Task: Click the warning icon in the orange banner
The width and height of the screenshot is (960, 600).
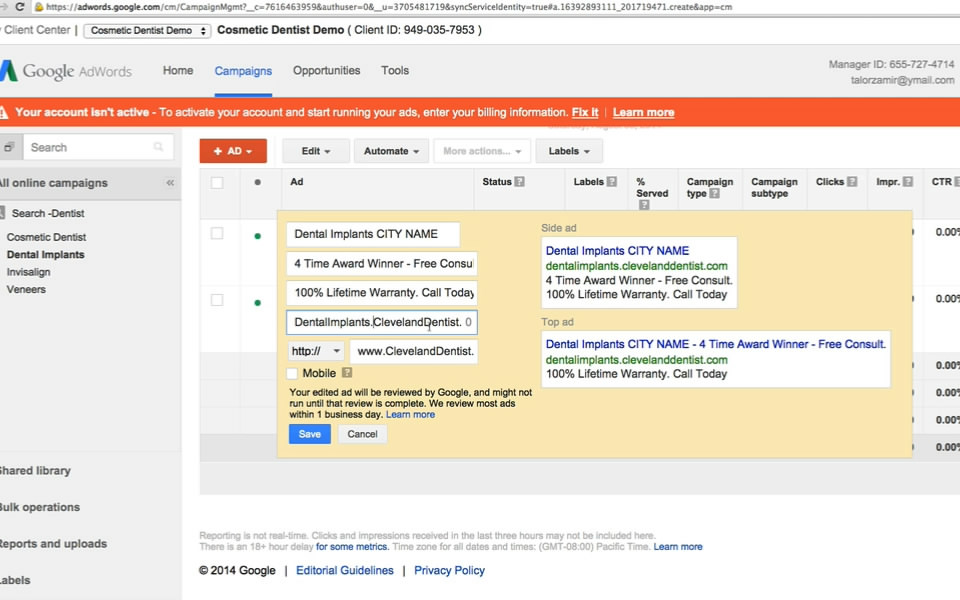Action: [4, 113]
